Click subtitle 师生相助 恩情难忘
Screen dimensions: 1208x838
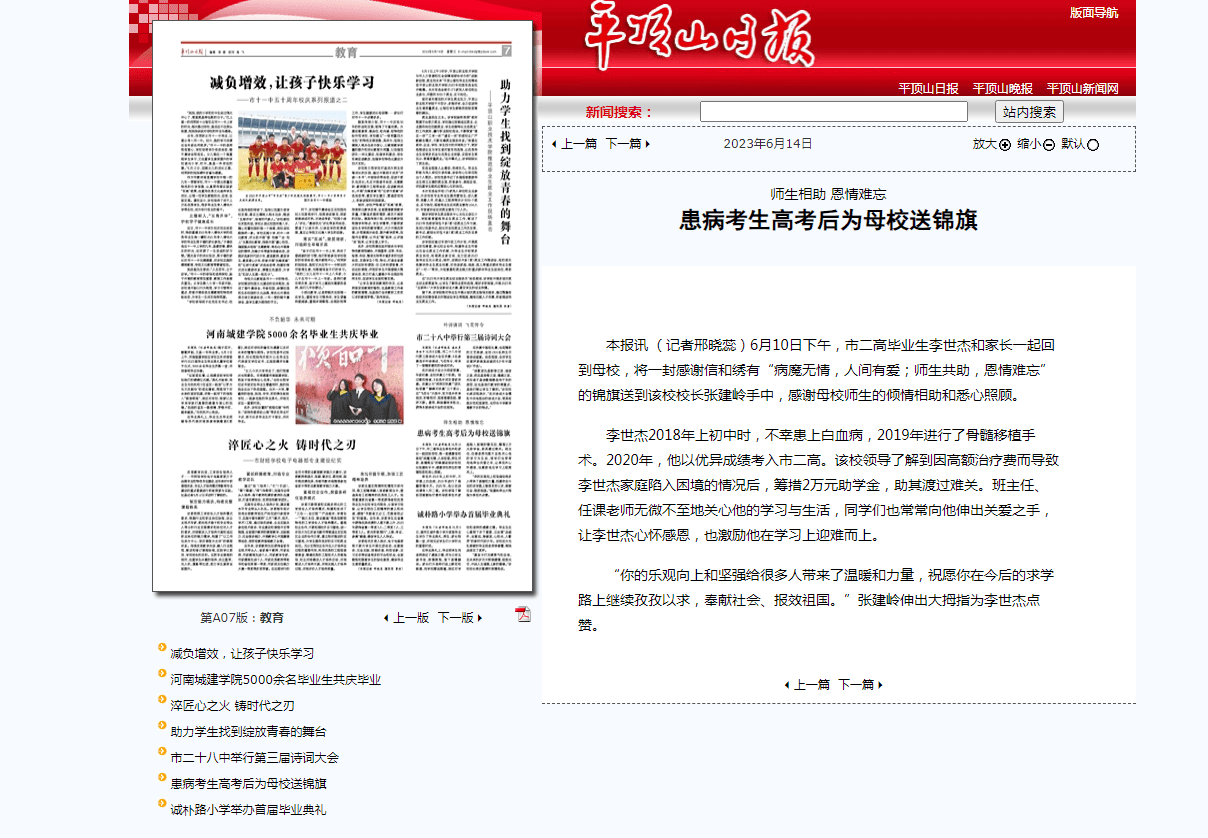point(829,194)
